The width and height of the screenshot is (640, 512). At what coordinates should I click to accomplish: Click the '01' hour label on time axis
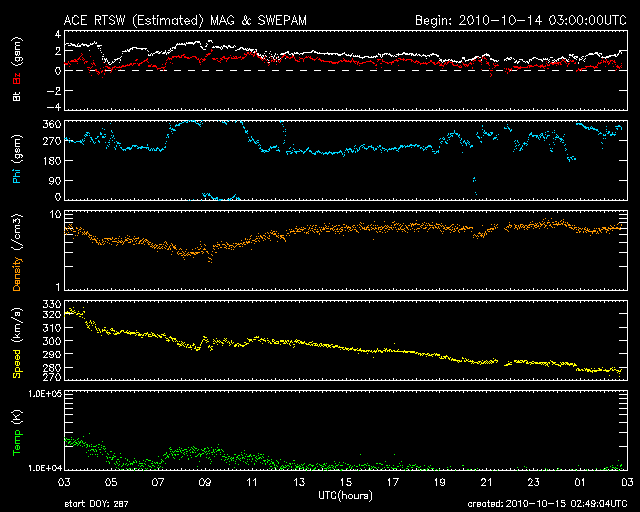[580, 482]
